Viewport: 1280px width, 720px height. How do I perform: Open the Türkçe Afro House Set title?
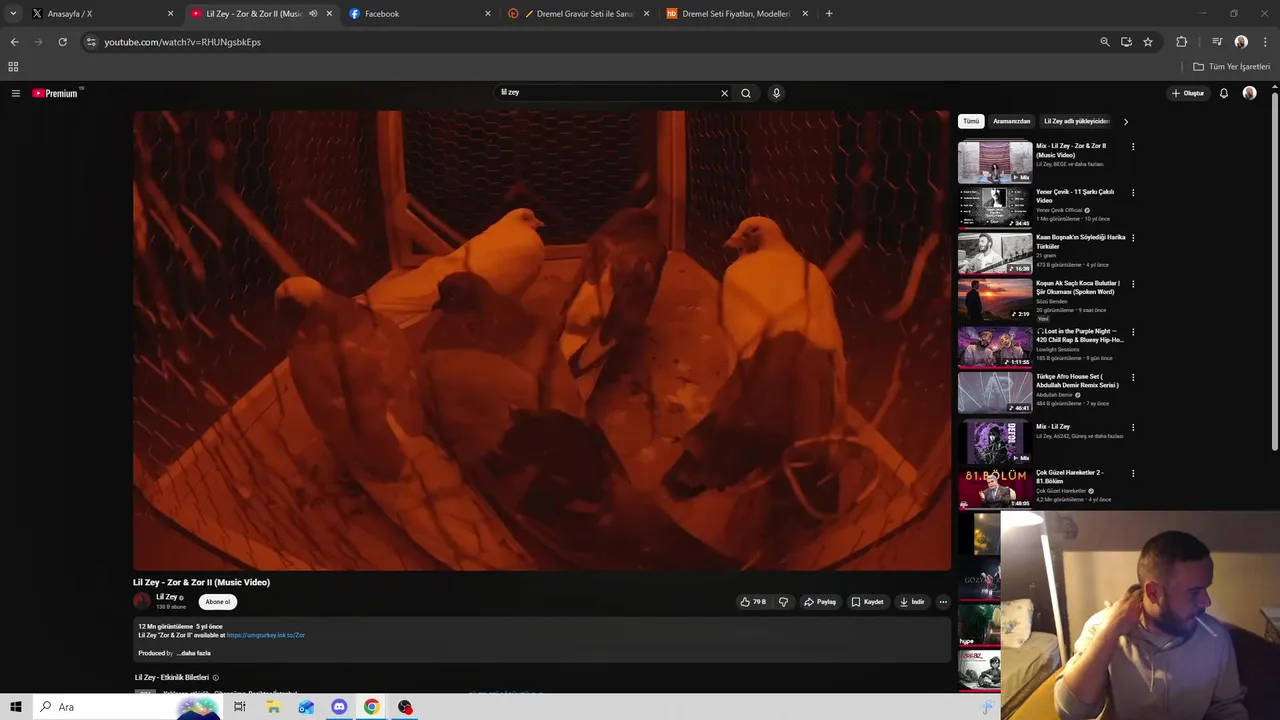(1077, 381)
